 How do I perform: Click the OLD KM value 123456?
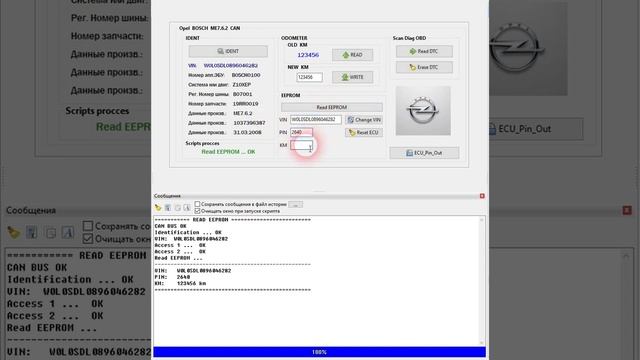click(308, 55)
